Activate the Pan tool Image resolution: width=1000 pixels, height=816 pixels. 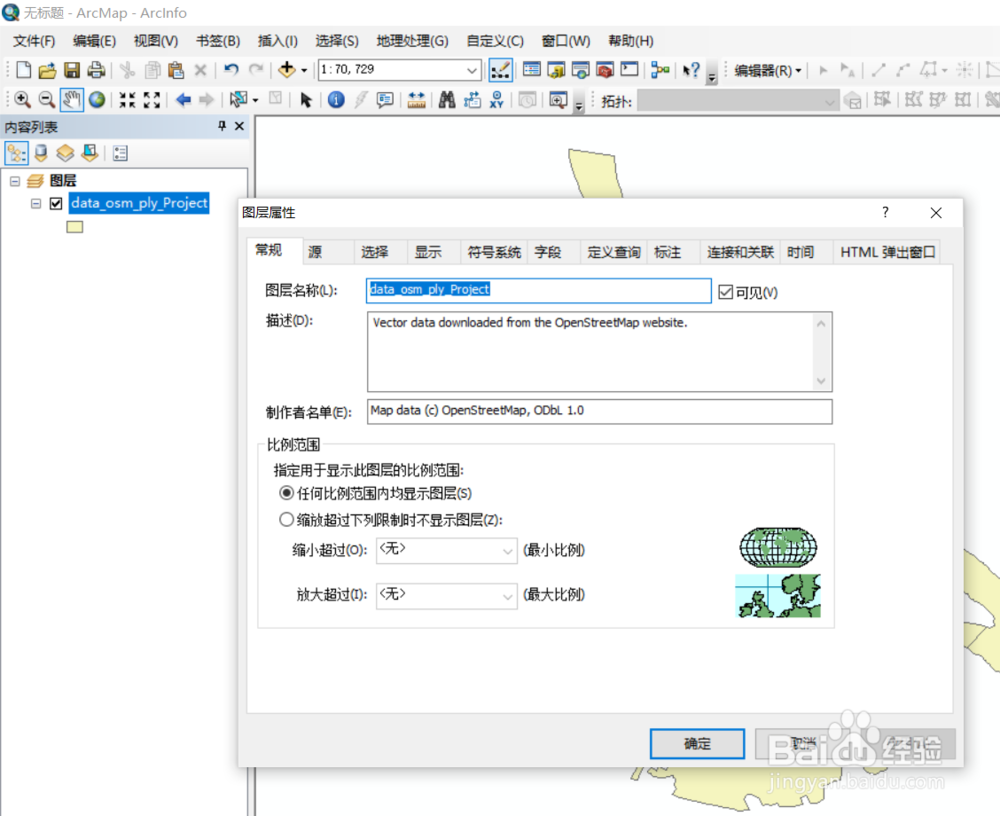(x=71, y=99)
